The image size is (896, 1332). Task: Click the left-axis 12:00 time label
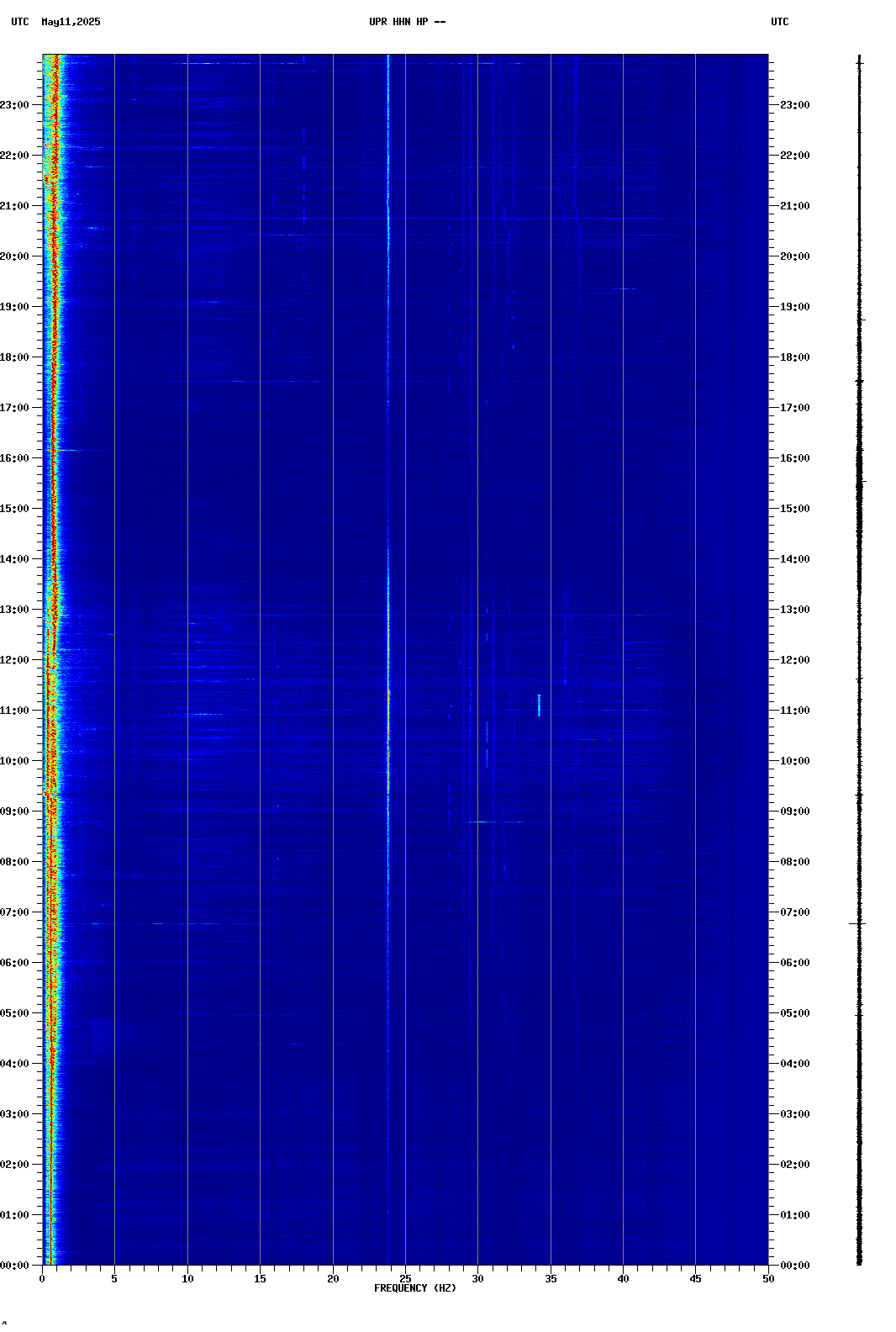[x=14, y=660]
